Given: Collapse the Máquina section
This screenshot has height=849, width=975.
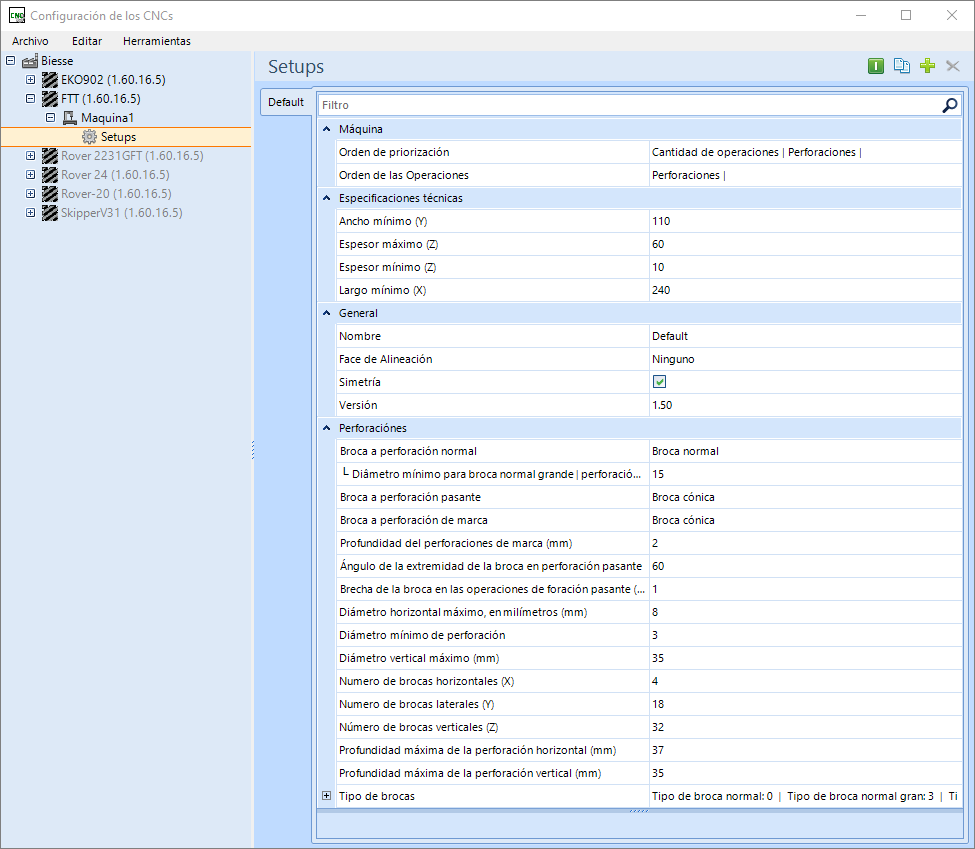Looking at the screenshot, I should 326,129.
